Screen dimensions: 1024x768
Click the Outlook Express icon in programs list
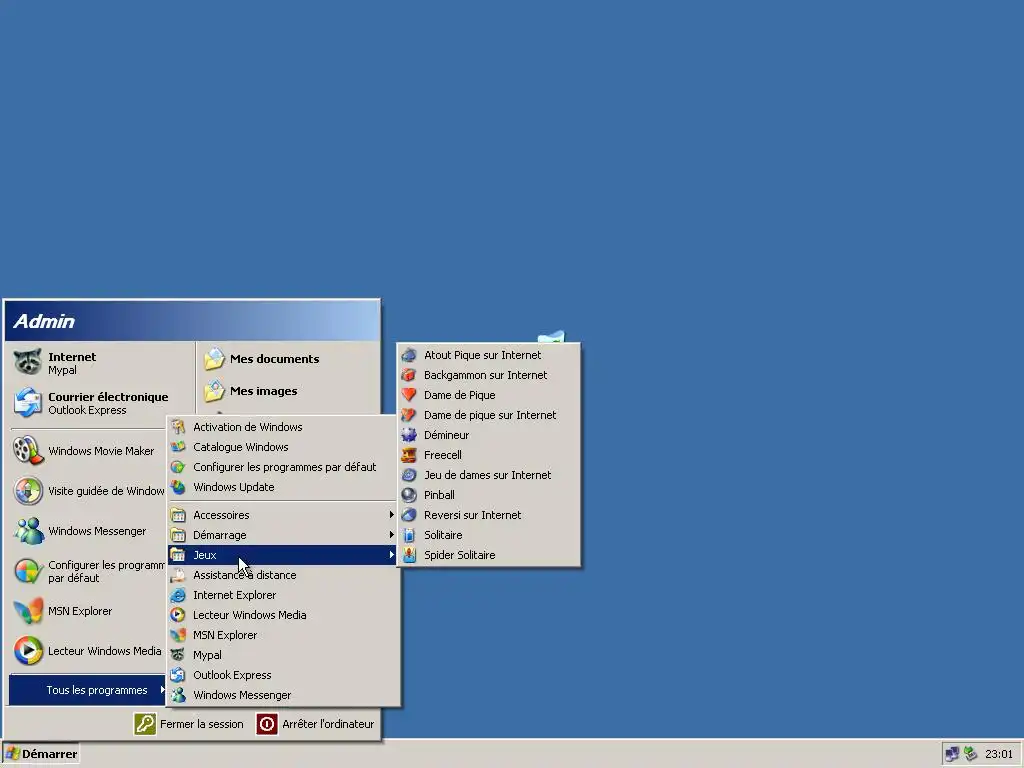coord(178,675)
